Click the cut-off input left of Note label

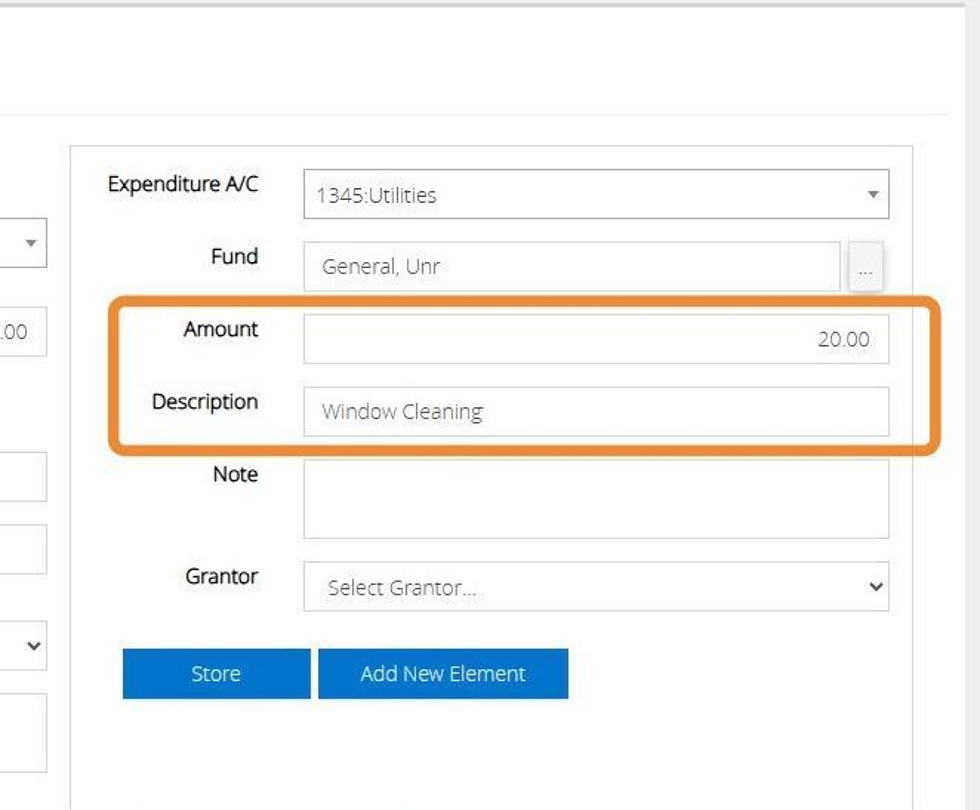[22, 477]
